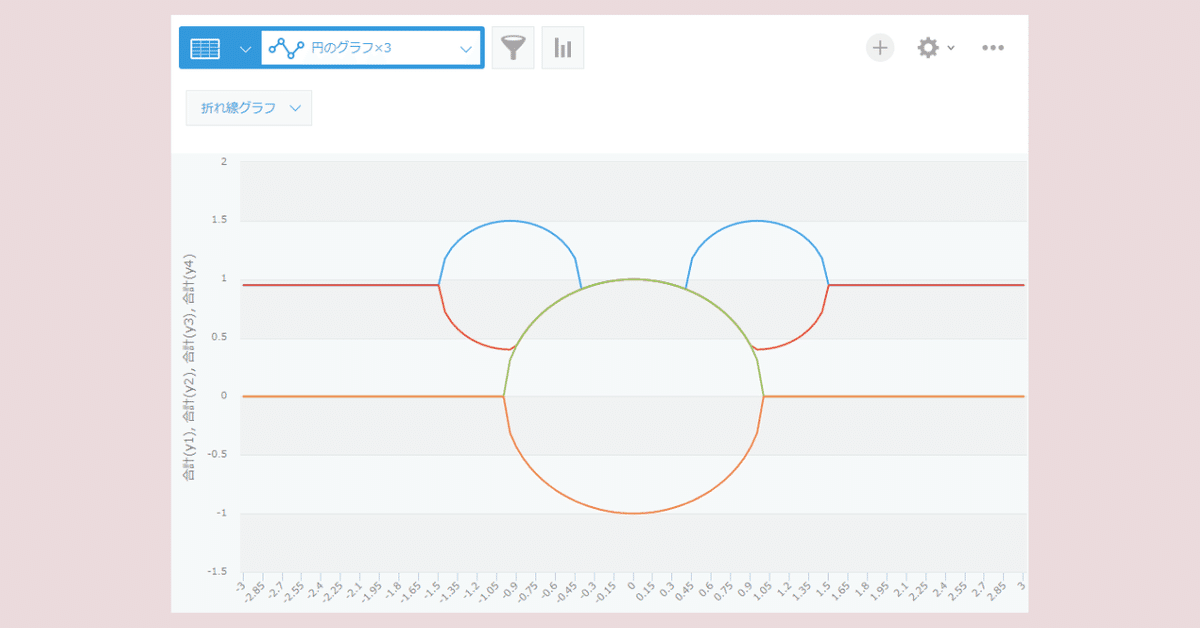Open the gear settings menu
The image size is (1200, 628).
928,47
